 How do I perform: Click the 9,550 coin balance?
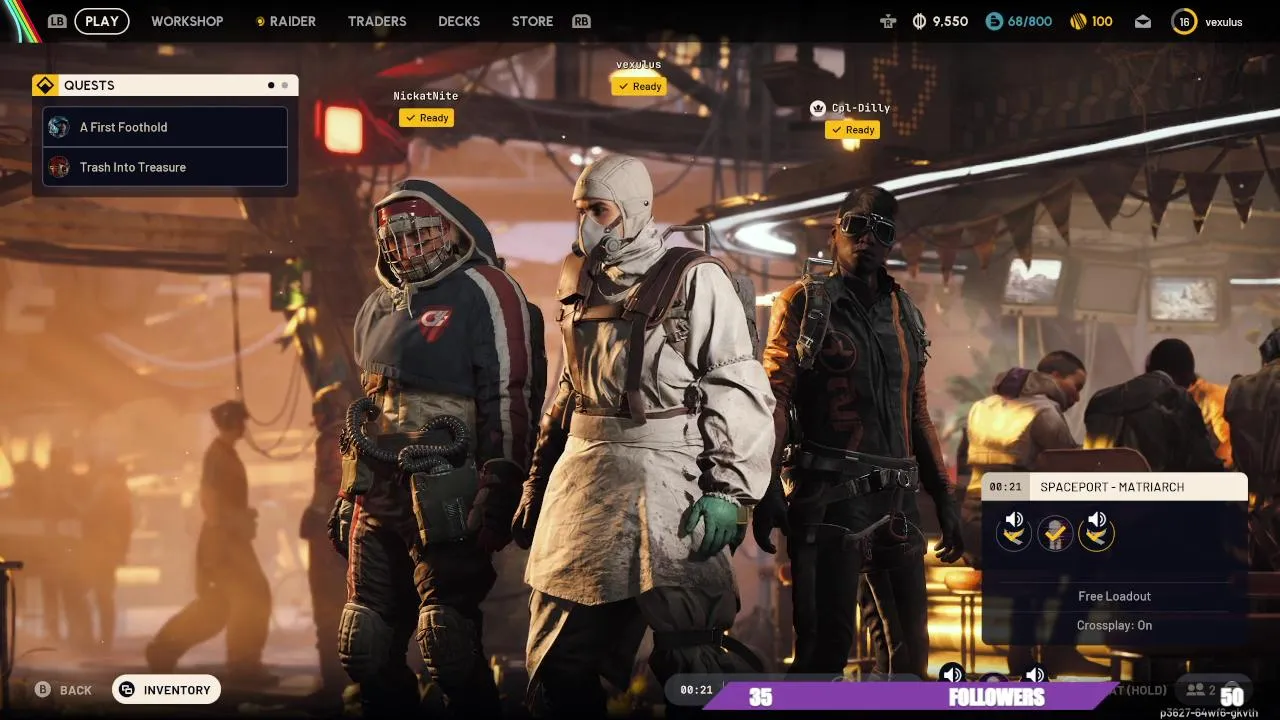pyautogui.click(x=950, y=21)
